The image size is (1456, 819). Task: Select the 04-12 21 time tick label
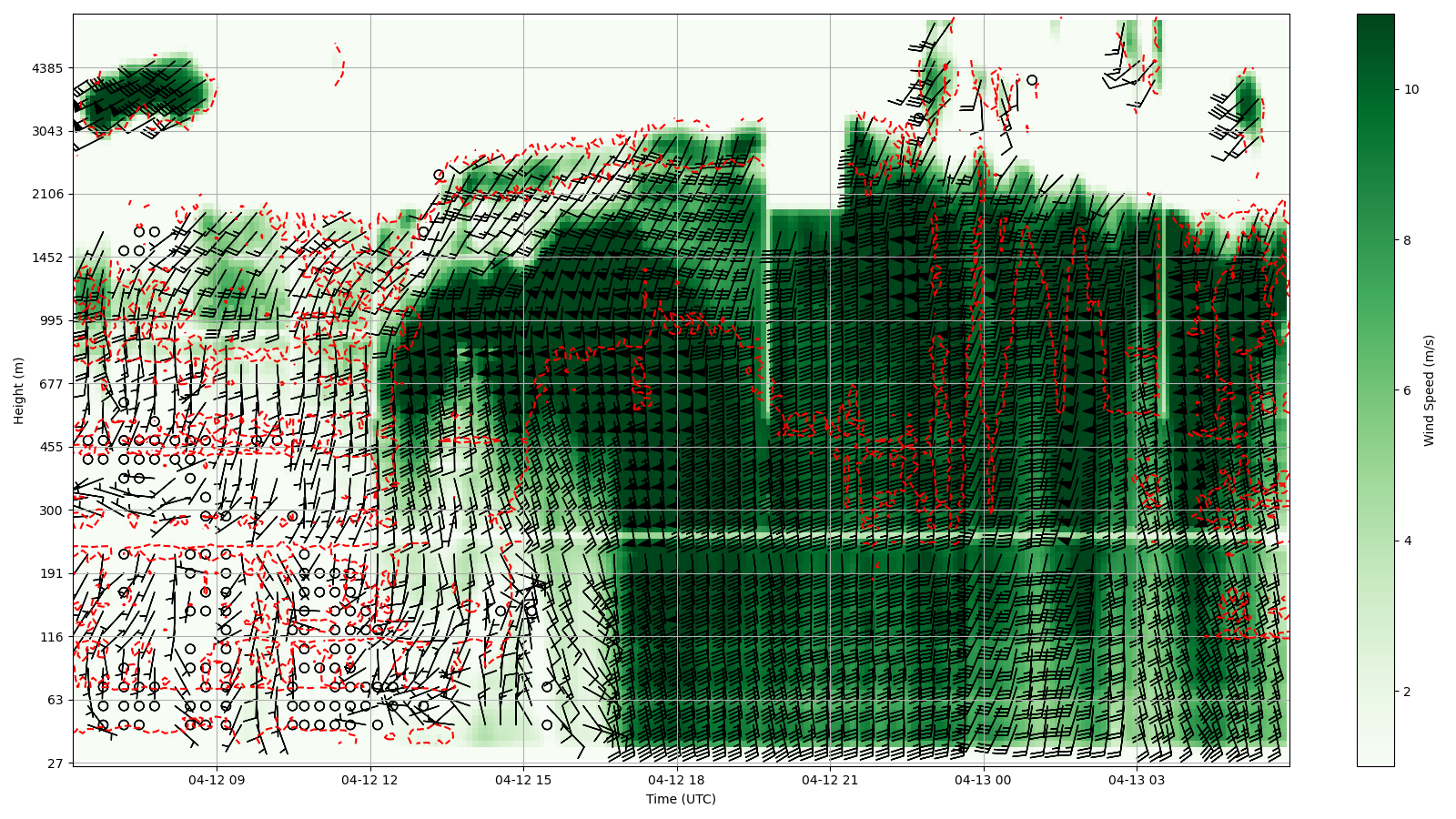coord(830,780)
